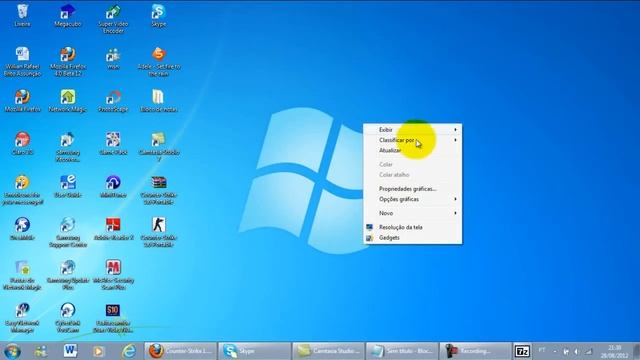Screen dimensions: 640x360
Task: Select the greyed Colar atalho entry
Action: pyautogui.click(x=413, y=175)
